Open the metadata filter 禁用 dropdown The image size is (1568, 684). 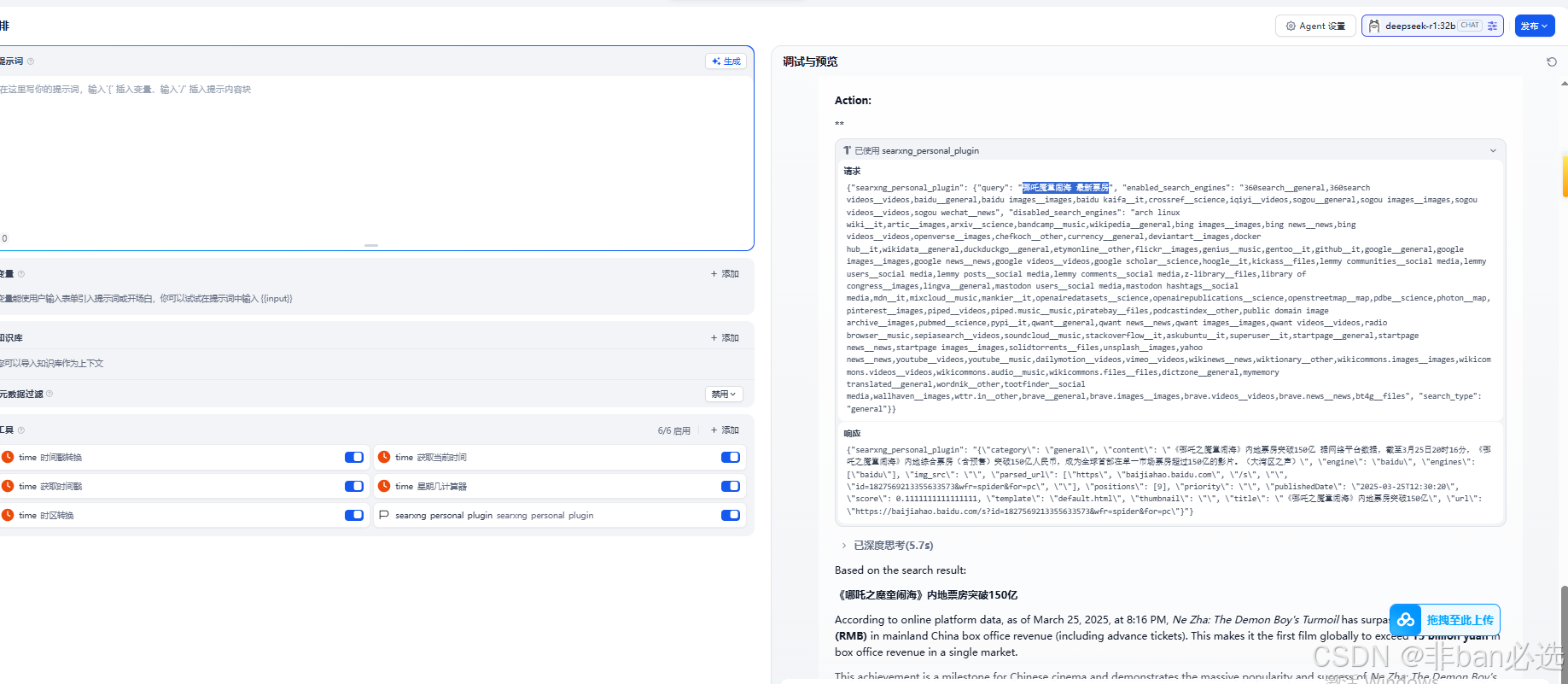[x=725, y=394]
